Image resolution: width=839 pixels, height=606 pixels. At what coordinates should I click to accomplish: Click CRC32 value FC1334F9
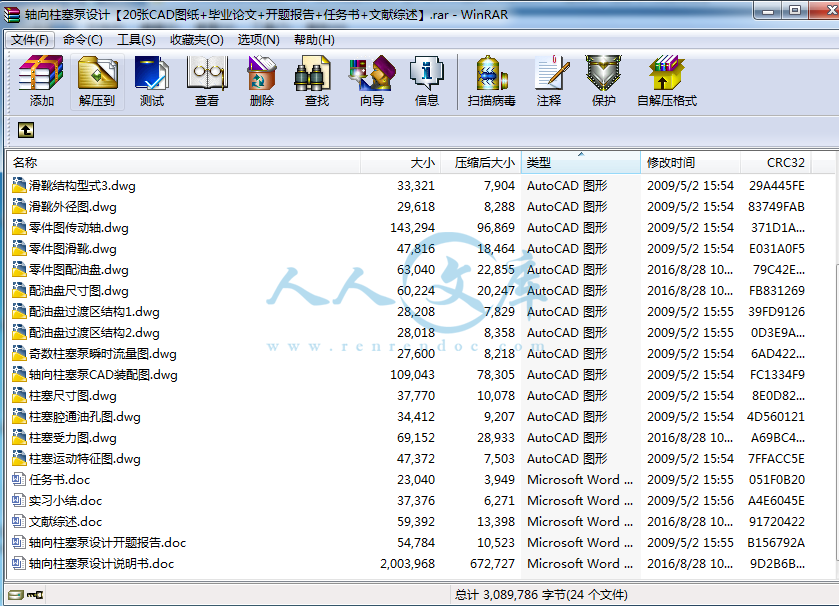(x=776, y=374)
